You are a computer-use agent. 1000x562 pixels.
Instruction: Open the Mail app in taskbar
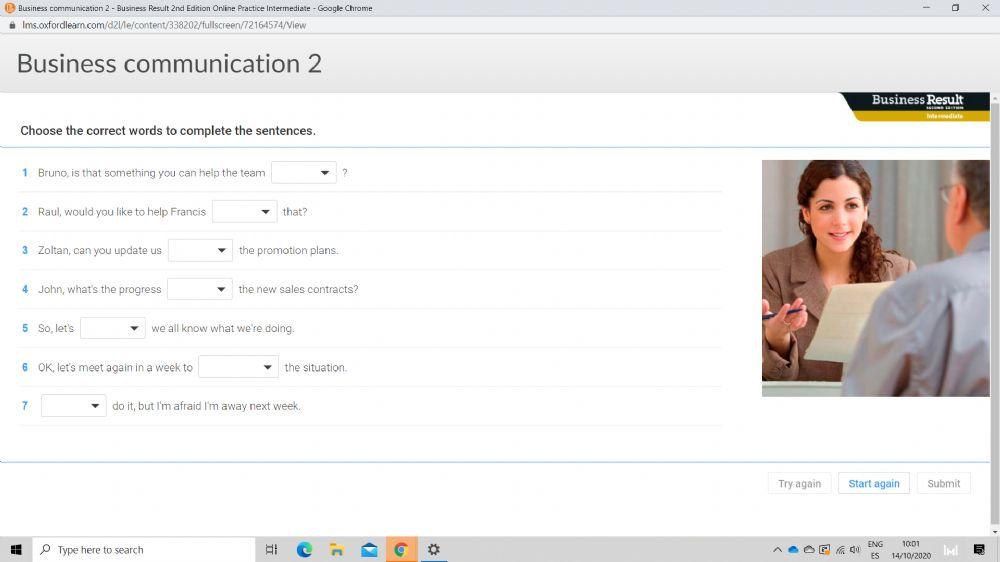(x=369, y=550)
